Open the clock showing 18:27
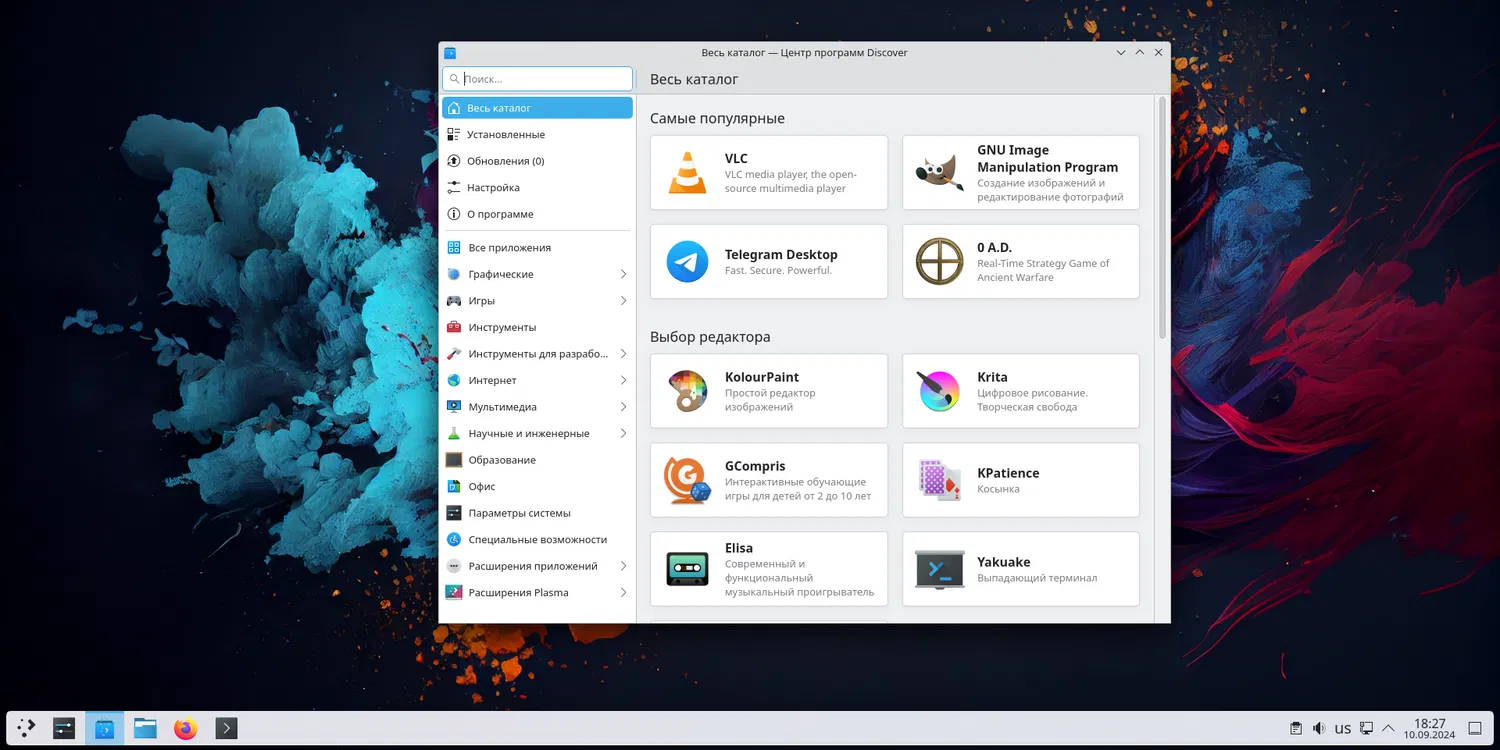The image size is (1500, 750). click(x=1430, y=728)
